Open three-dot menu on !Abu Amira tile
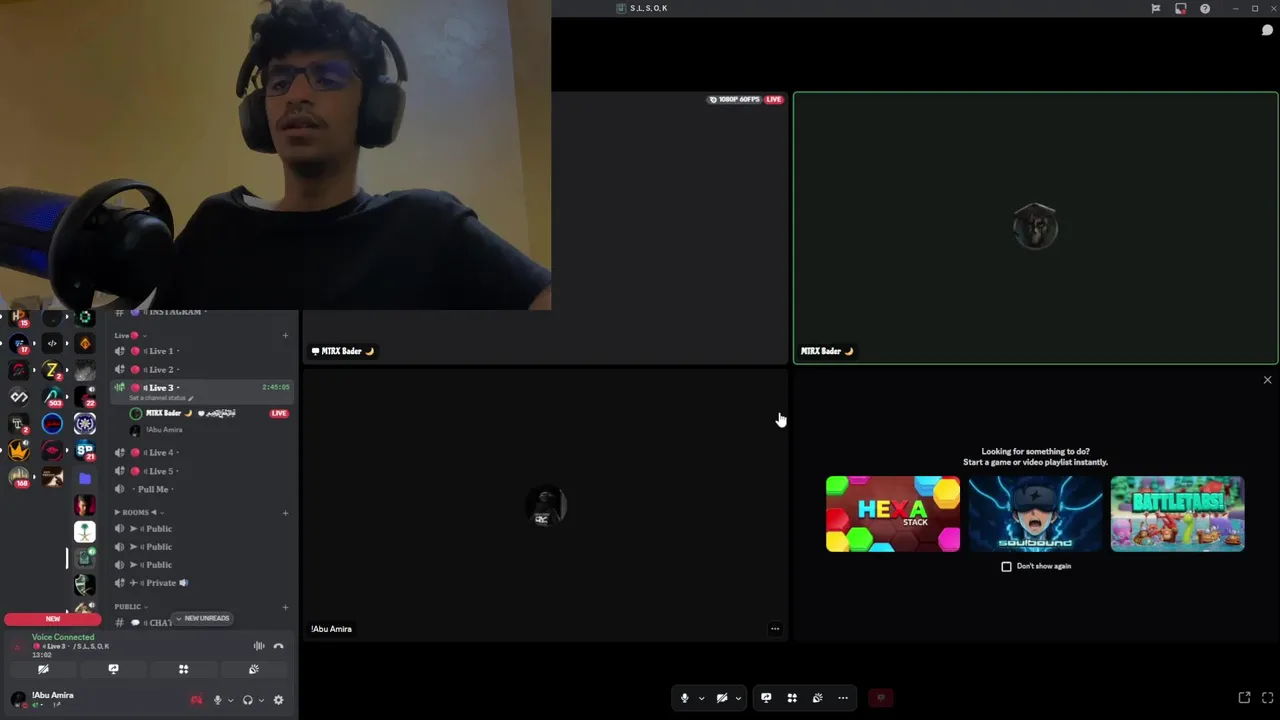The width and height of the screenshot is (1280, 720). [x=775, y=629]
